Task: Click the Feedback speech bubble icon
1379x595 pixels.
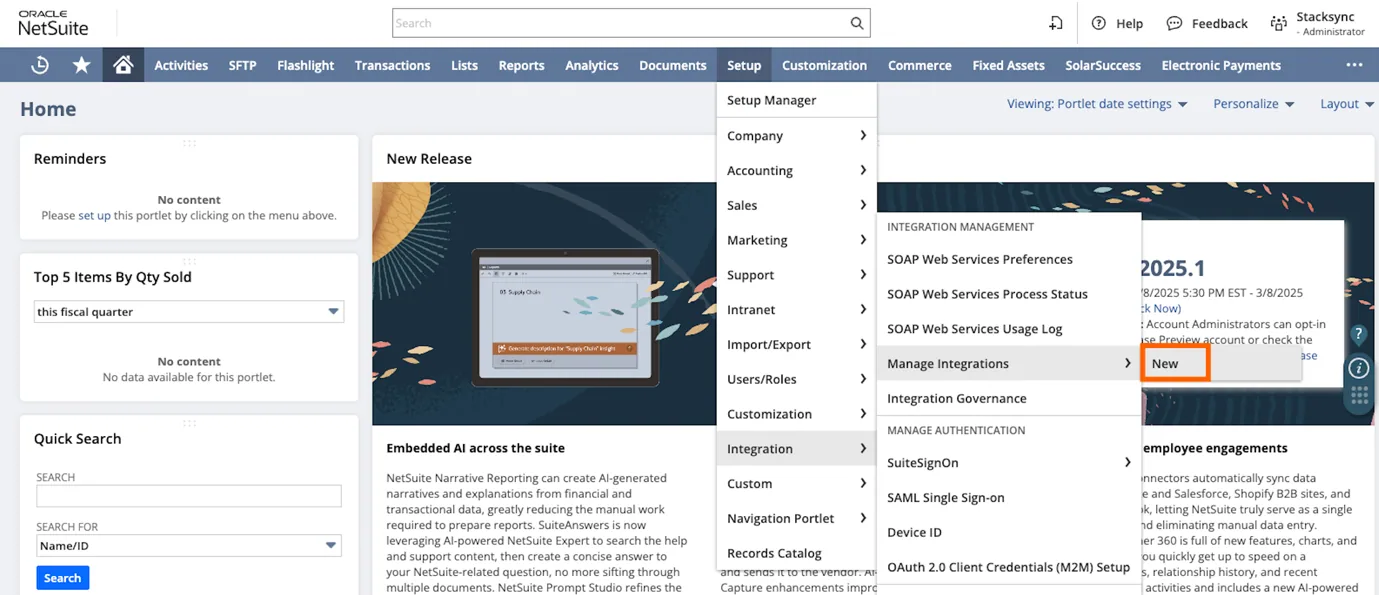Action: coord(1175,23)
